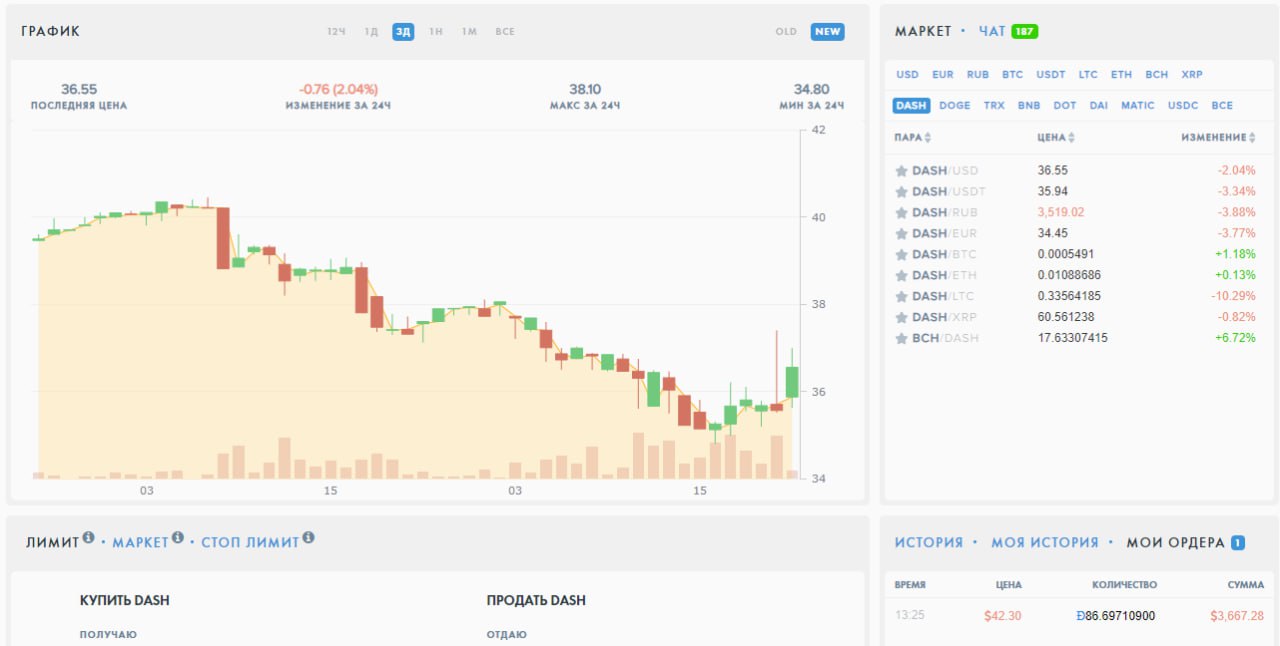
Task: Open the ЧАТ tab
Action: (992, 32)
